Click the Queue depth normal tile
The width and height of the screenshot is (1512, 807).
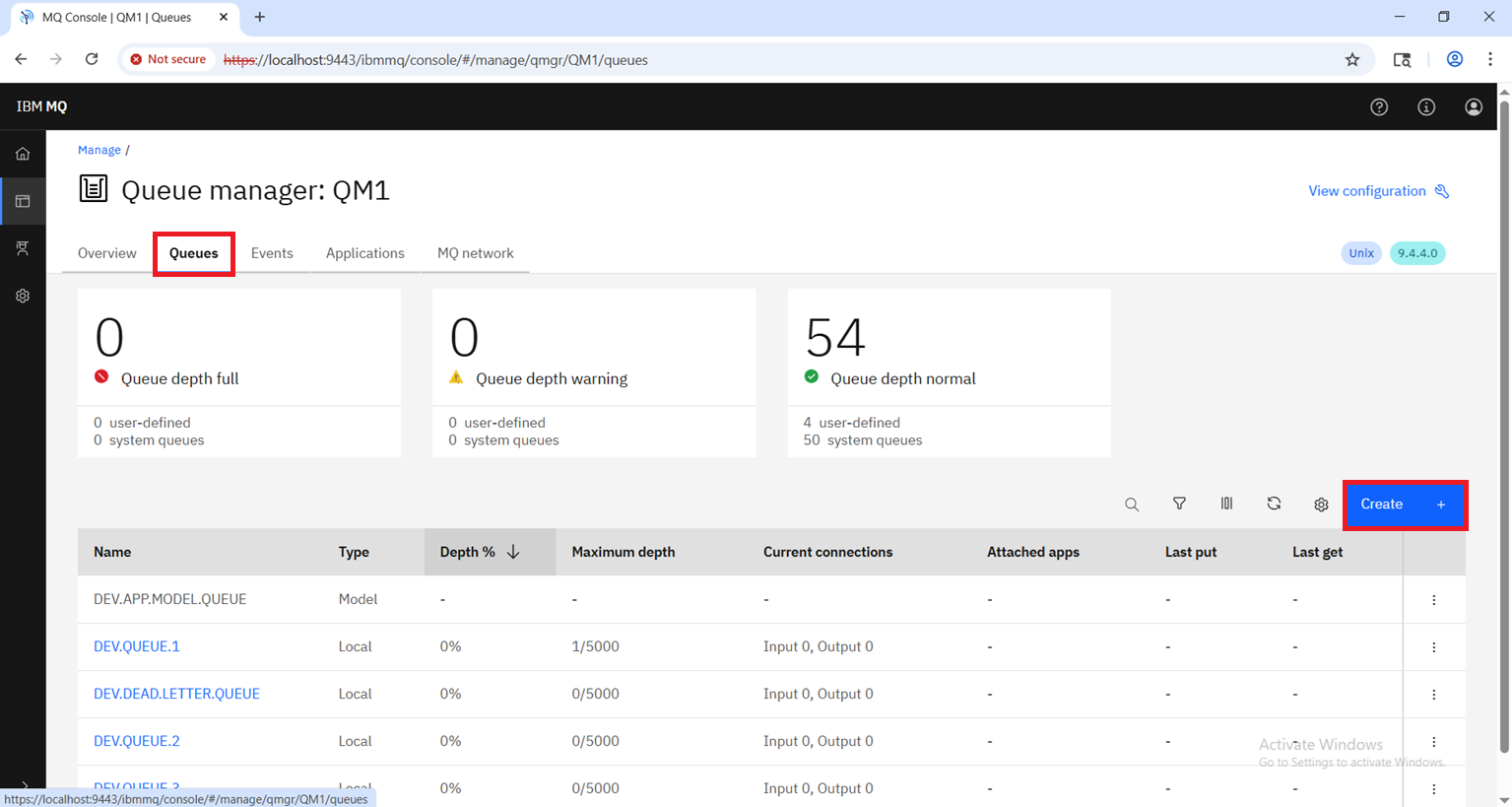950,372
